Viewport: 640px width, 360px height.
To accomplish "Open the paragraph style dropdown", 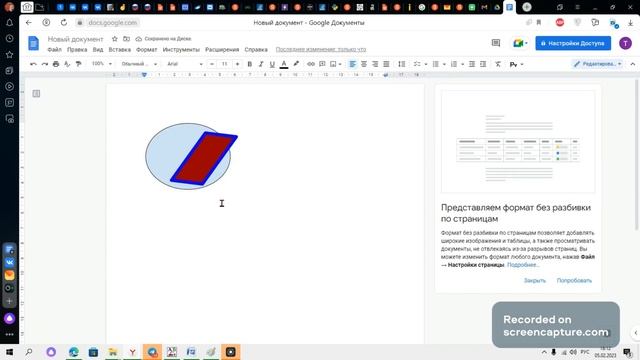I will point(139,64).
